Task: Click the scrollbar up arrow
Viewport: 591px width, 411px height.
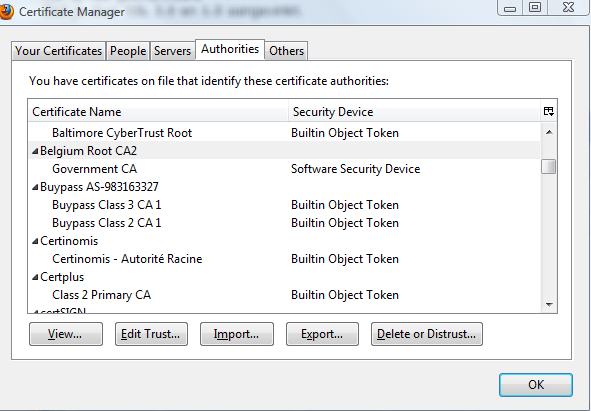Action: point(549,132)
